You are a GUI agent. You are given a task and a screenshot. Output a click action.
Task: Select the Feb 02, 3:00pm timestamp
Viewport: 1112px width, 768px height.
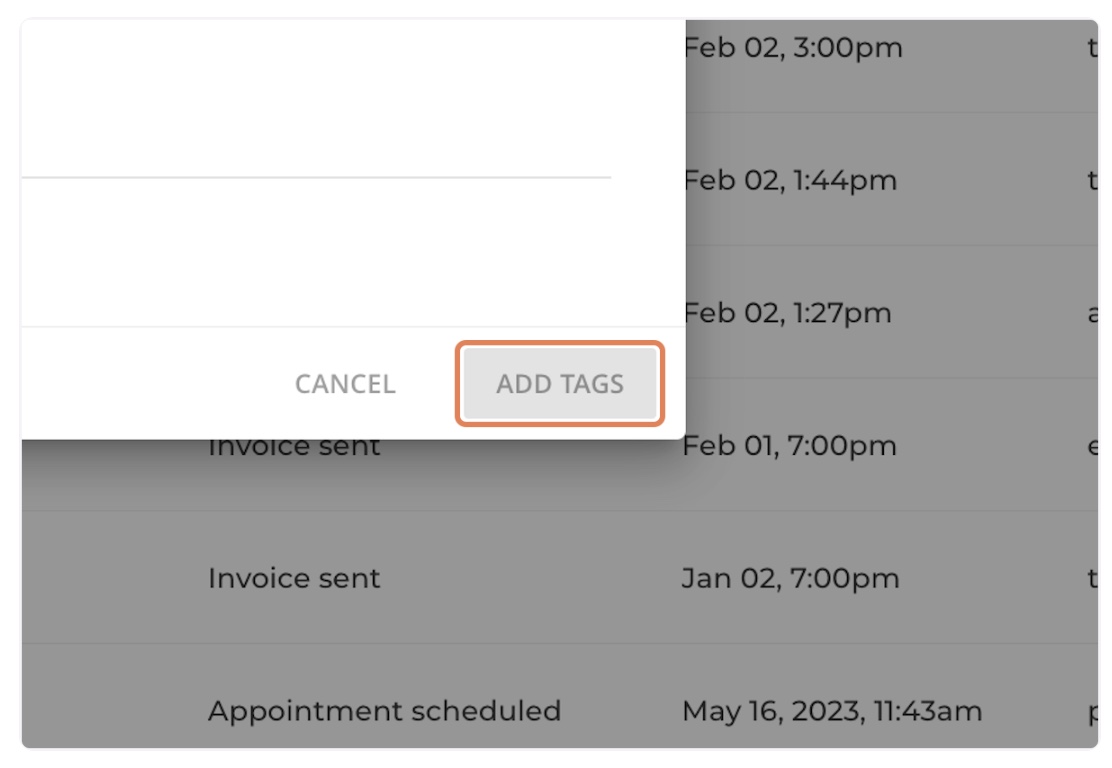(x=793, y=48)
